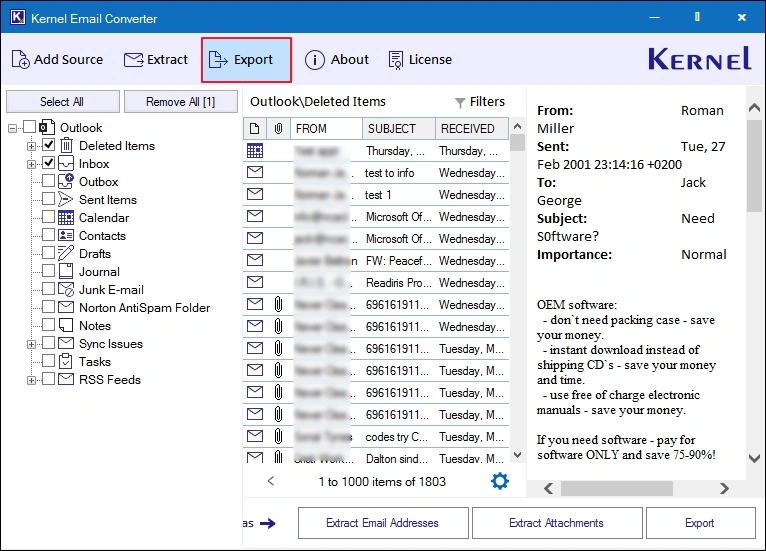Click the Junk E-mail folder icon
The width and height of the screenshot is (766, 551).
66,289
